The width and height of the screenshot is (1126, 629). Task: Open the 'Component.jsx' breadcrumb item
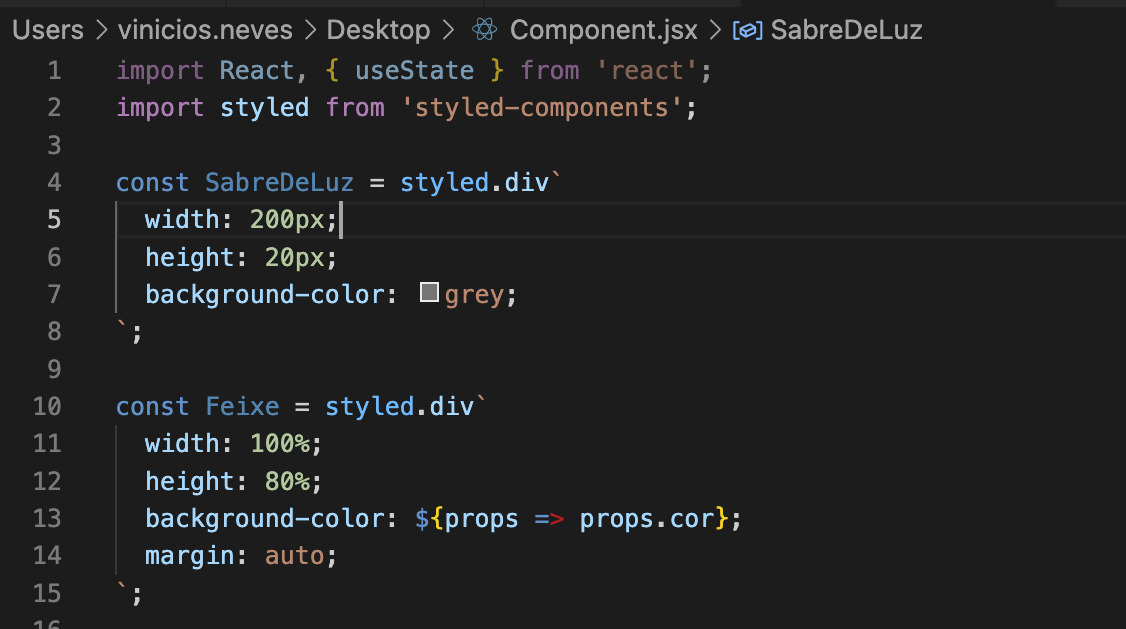click(604, 30)
